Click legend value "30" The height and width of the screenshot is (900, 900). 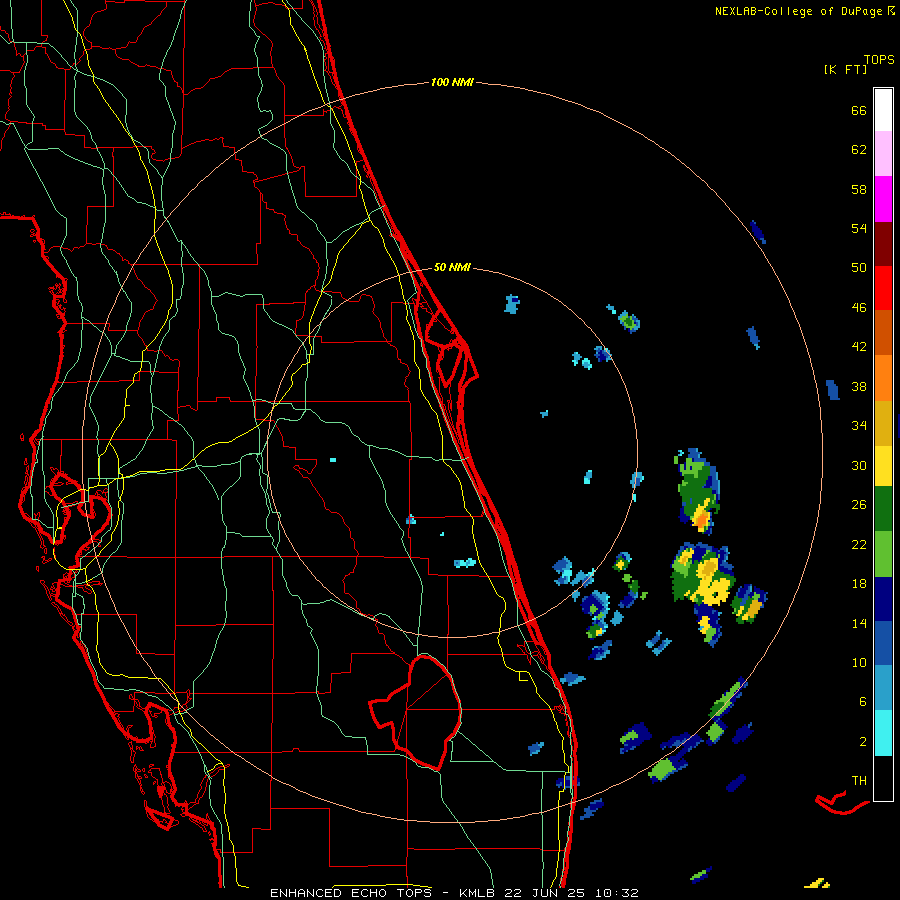click(859, 465)
